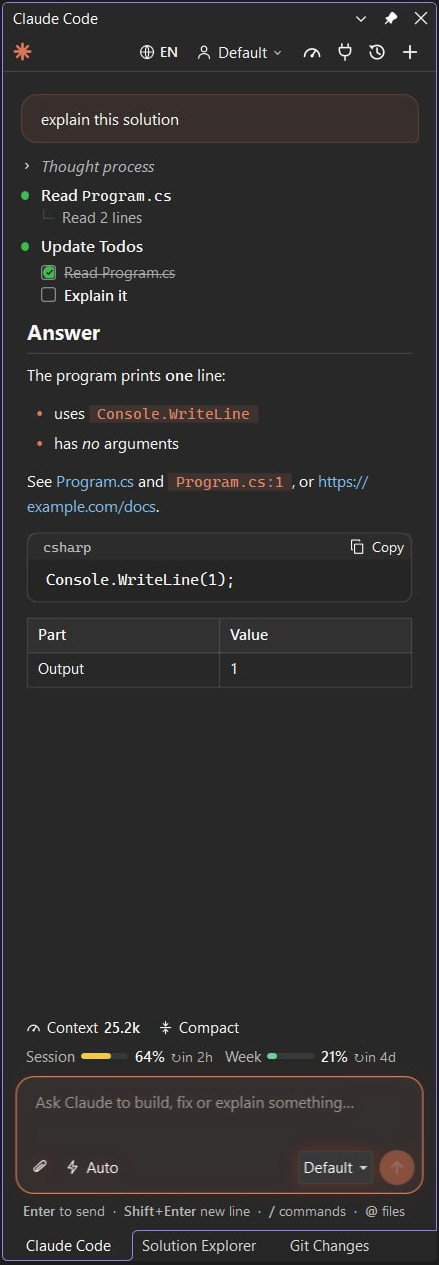Open the Default model dropdown near send
This screenshot has height=1265, width=439.
[335, 1167]
